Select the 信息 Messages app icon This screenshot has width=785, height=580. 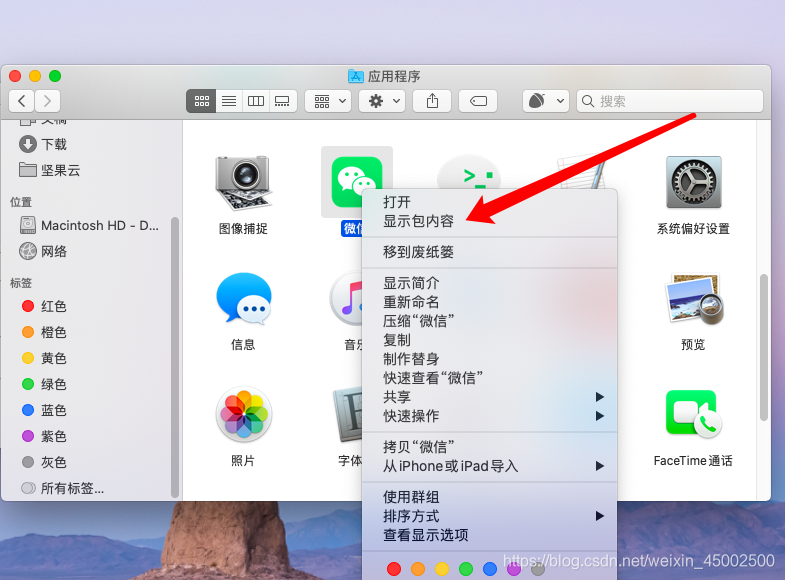(x=244, y=299)
